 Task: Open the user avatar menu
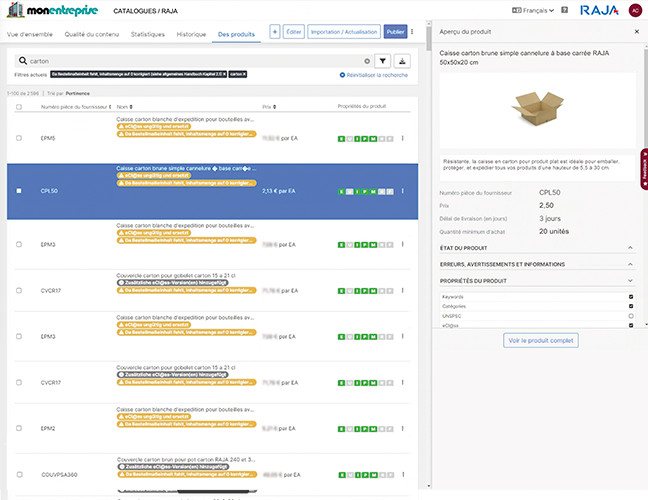[635, 10]
